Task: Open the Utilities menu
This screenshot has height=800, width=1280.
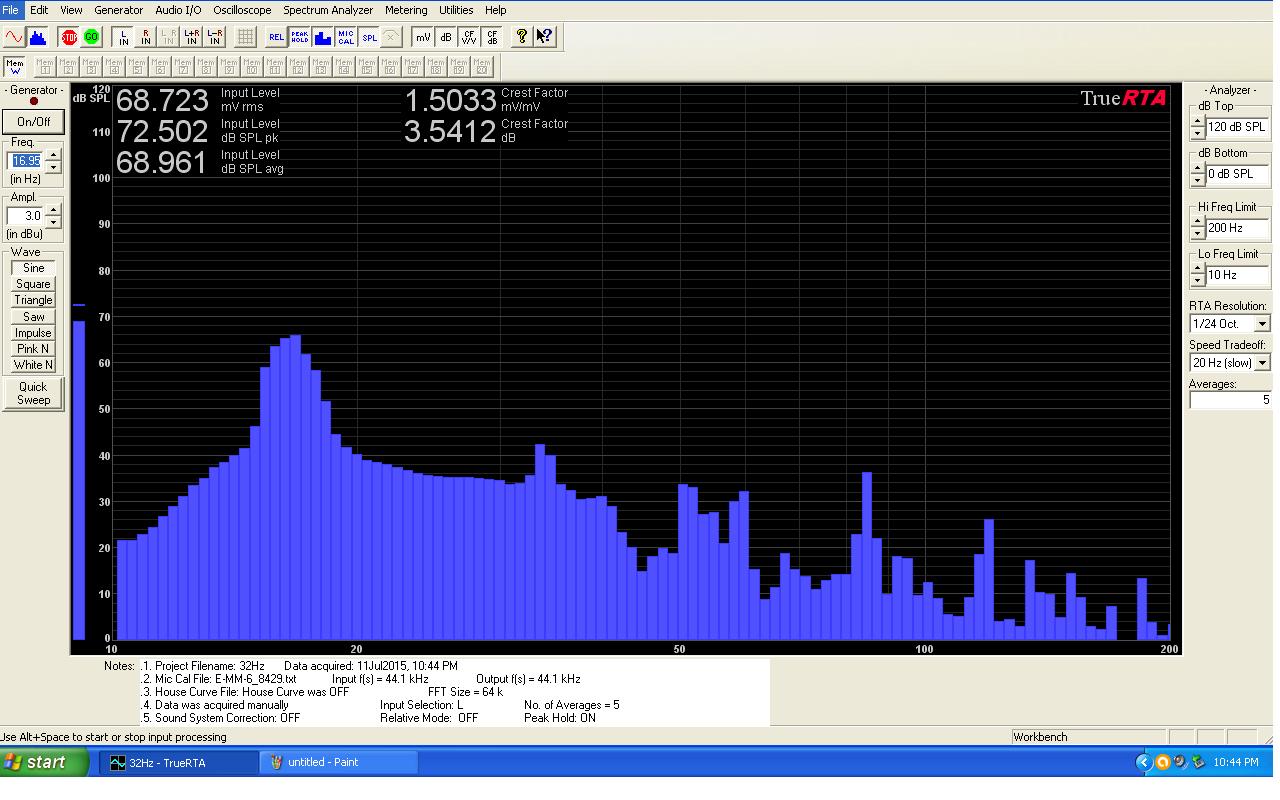Action: point(456,10)
